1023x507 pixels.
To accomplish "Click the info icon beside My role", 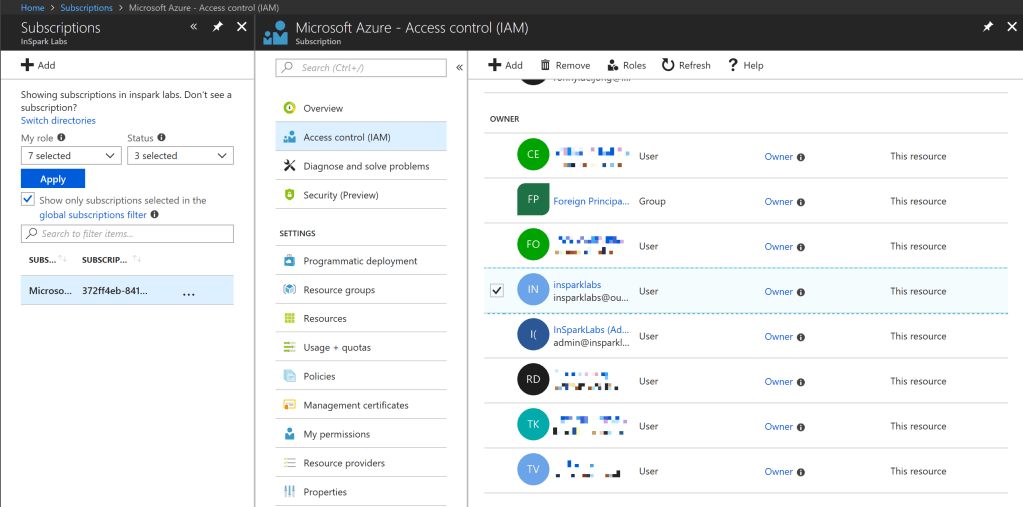I will pos(62,138).
